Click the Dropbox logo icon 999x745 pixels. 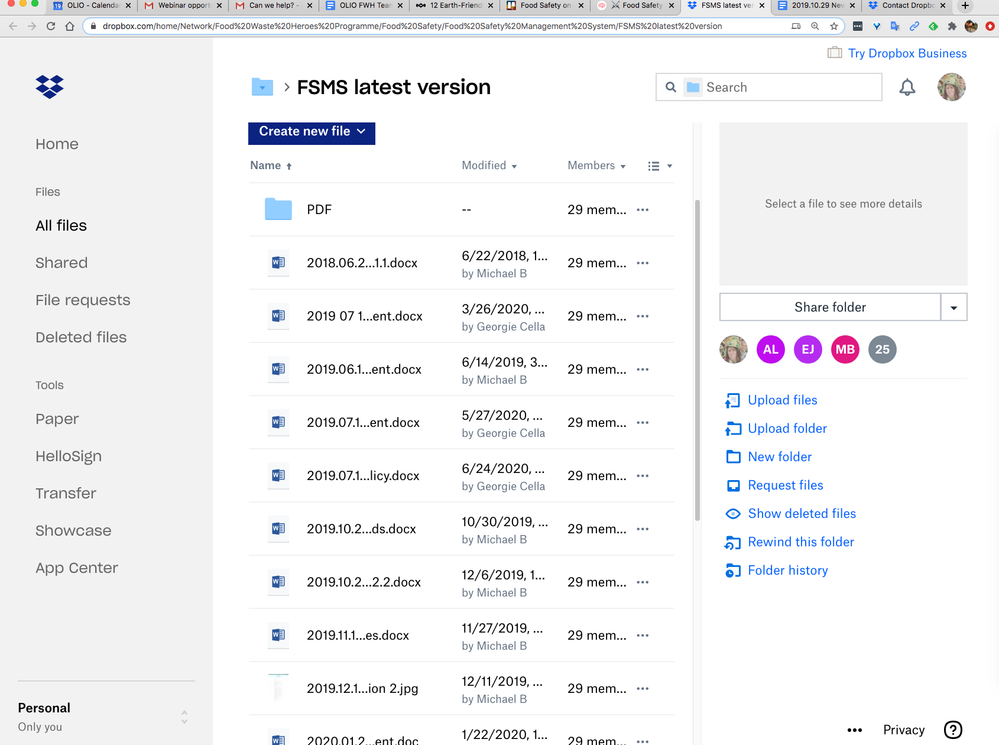pyautogui.click(x=50, y=87)
